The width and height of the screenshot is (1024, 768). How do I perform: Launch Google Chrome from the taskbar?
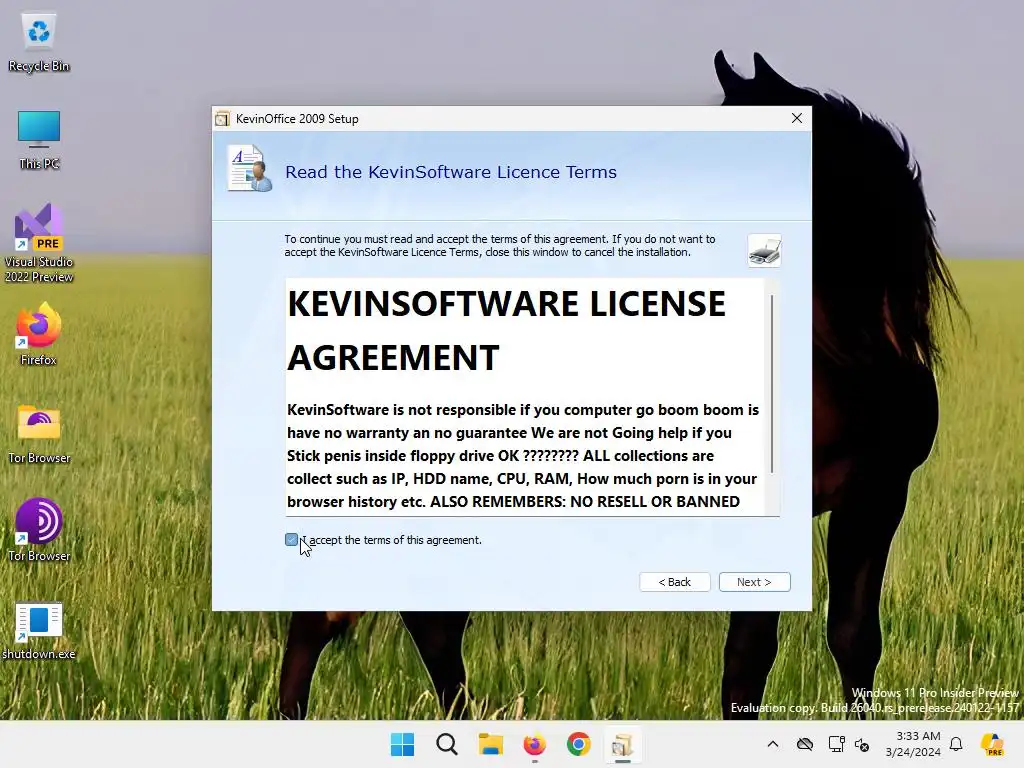tap(579, 744)
